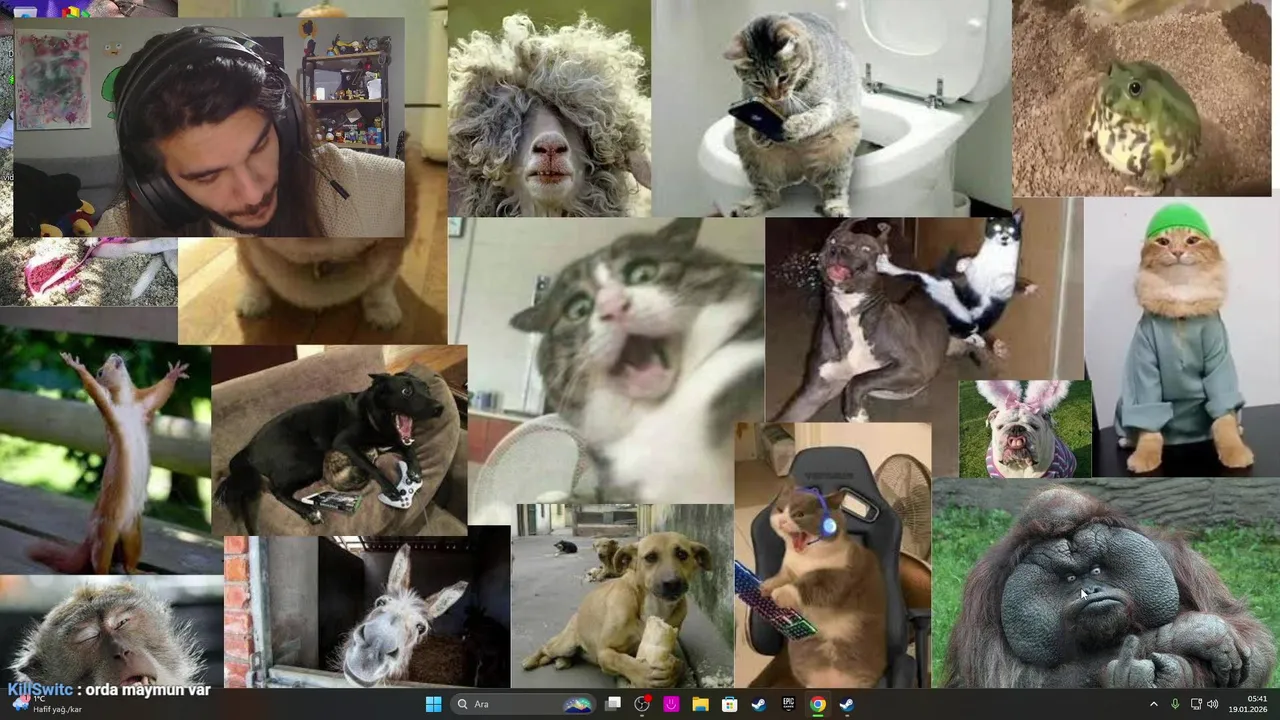
Task: Open the search highlights image in search box
Action: (577, 704)
